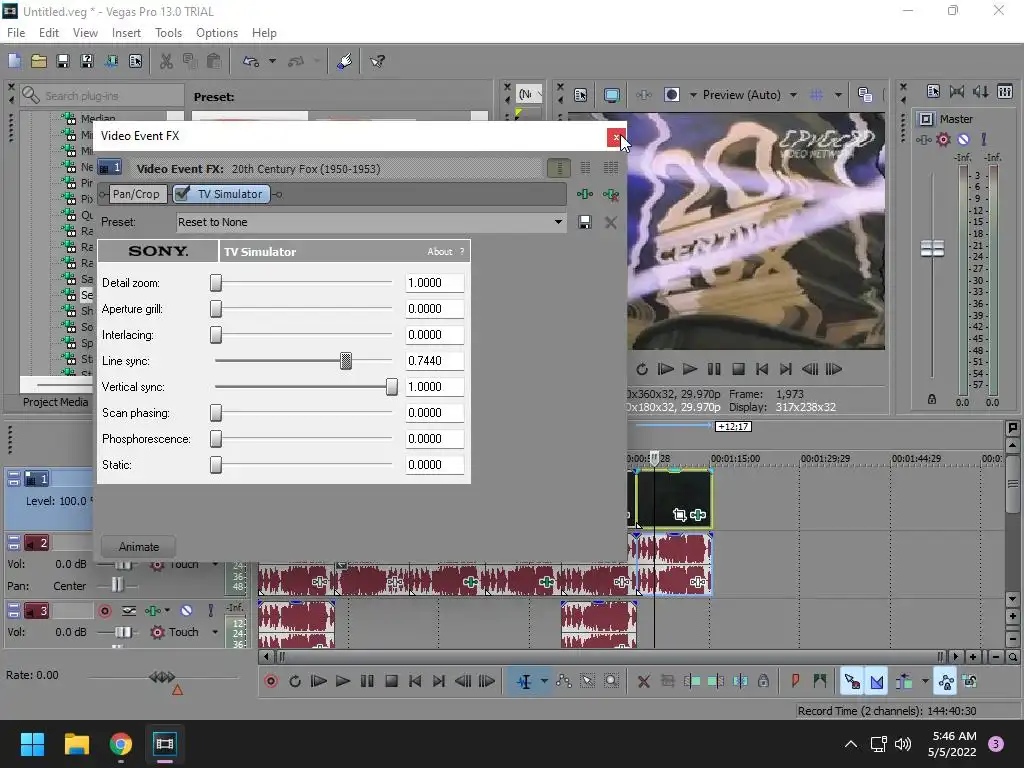
Task: Click the Cut scissors icon in toolbar
Action: (x=167, y=61)
